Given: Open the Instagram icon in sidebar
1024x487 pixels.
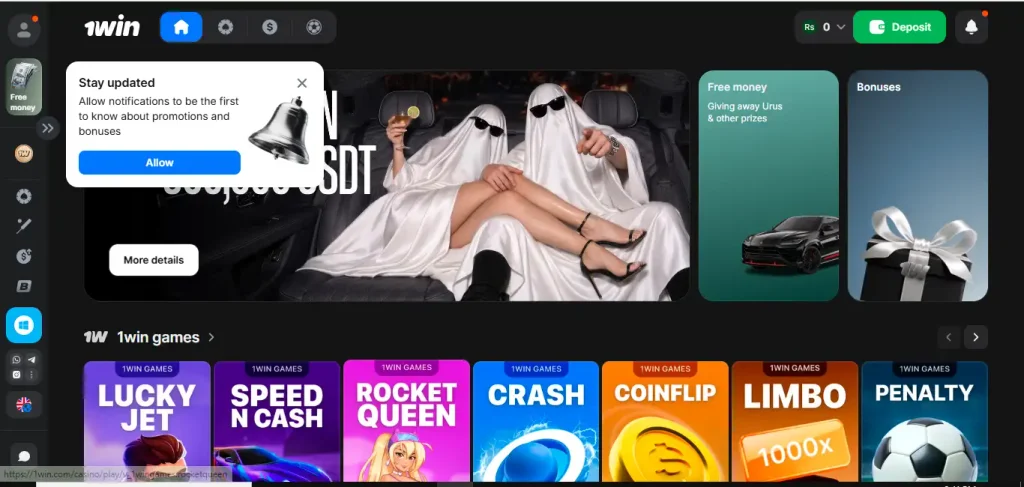Looking at the screenshot, I should pos(16,375).
